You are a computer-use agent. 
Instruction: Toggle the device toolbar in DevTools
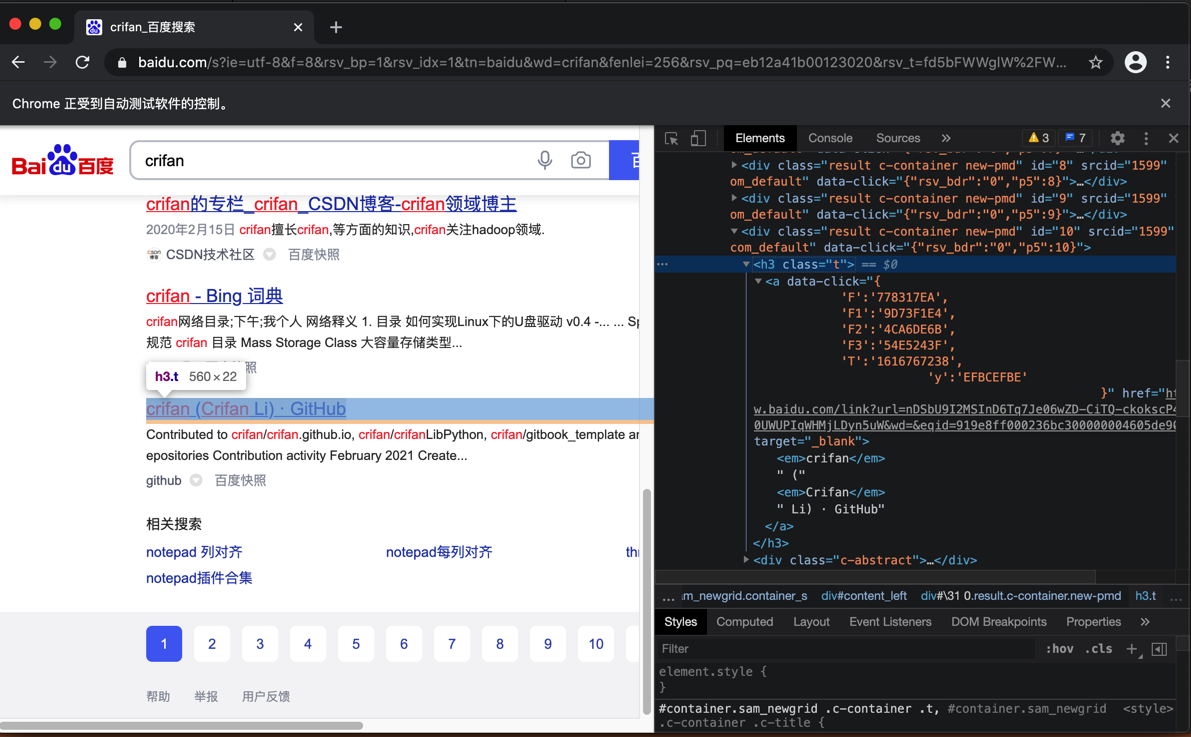point(698,138)
